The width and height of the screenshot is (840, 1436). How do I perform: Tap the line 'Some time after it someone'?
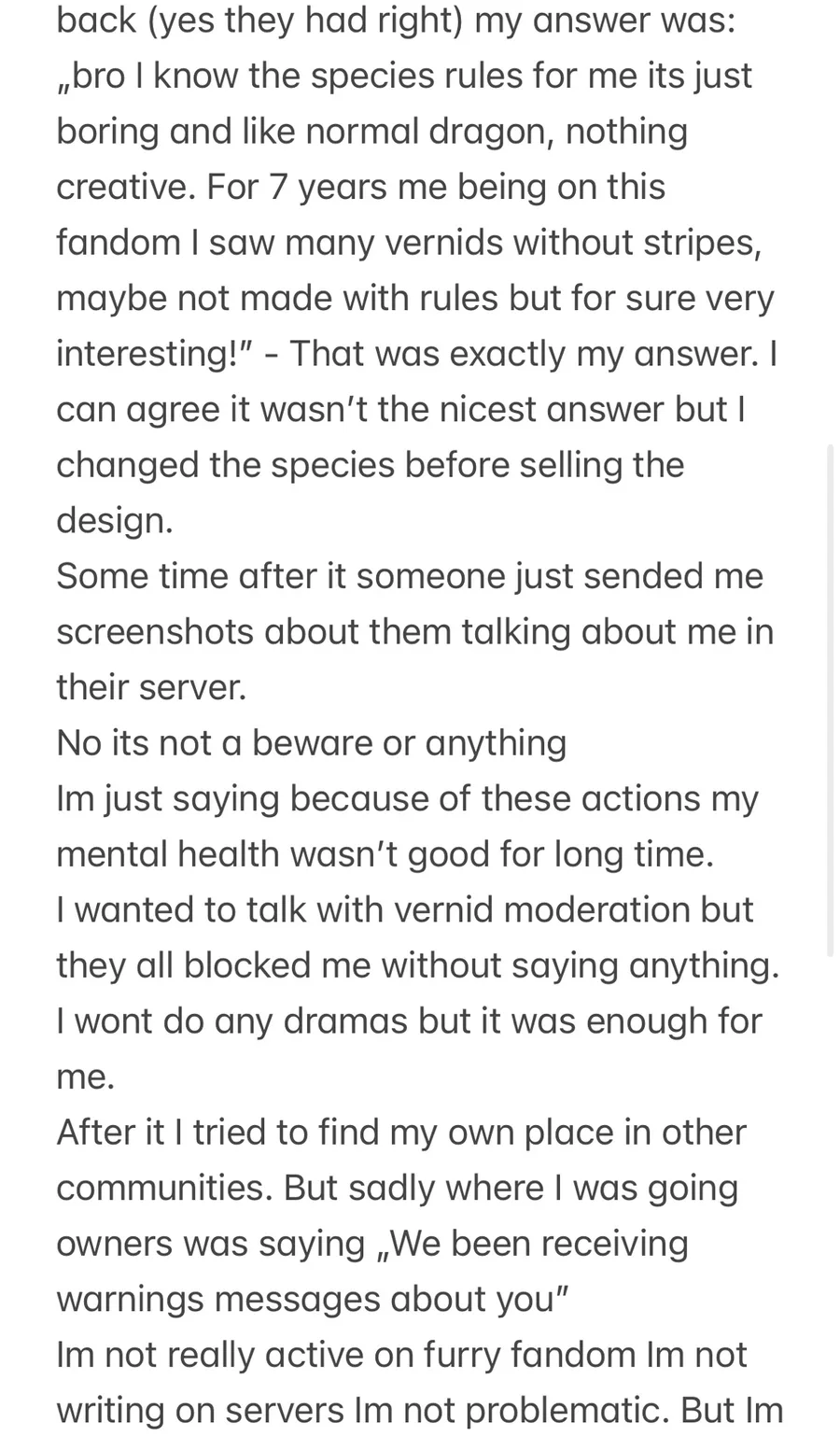click(410, 576)
